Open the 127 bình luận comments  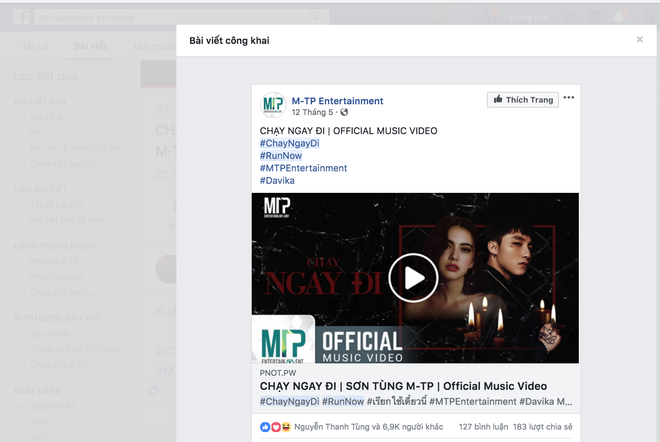tap(483, 427)
